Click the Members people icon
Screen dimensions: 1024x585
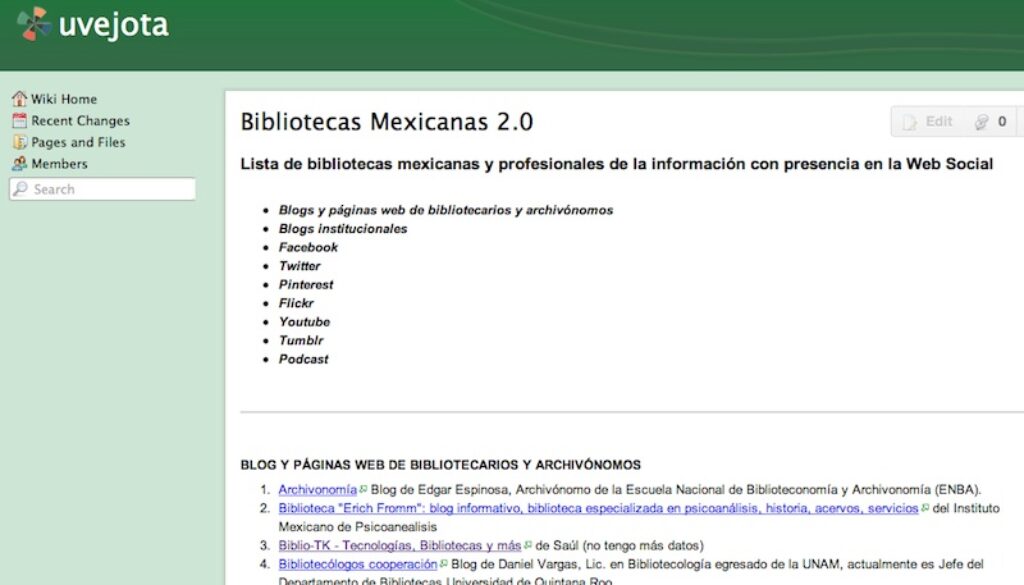point(18,163)
